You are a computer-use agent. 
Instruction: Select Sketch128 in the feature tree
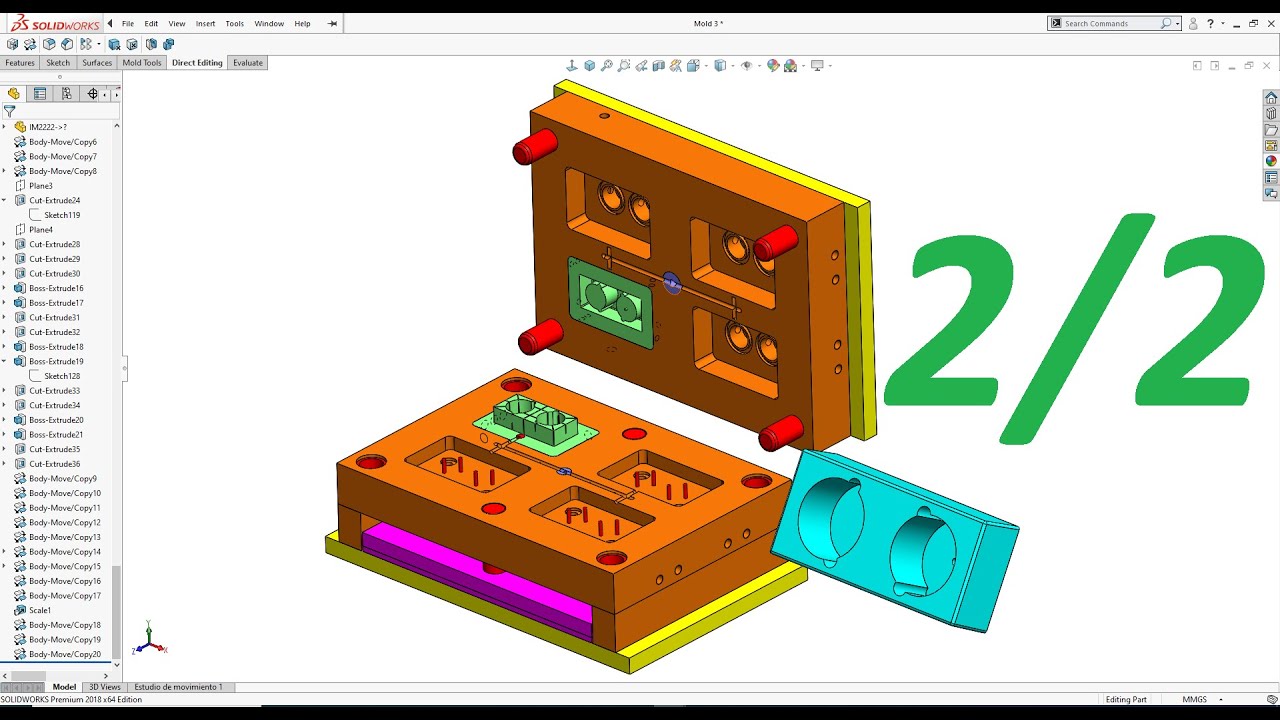[62, 376]
